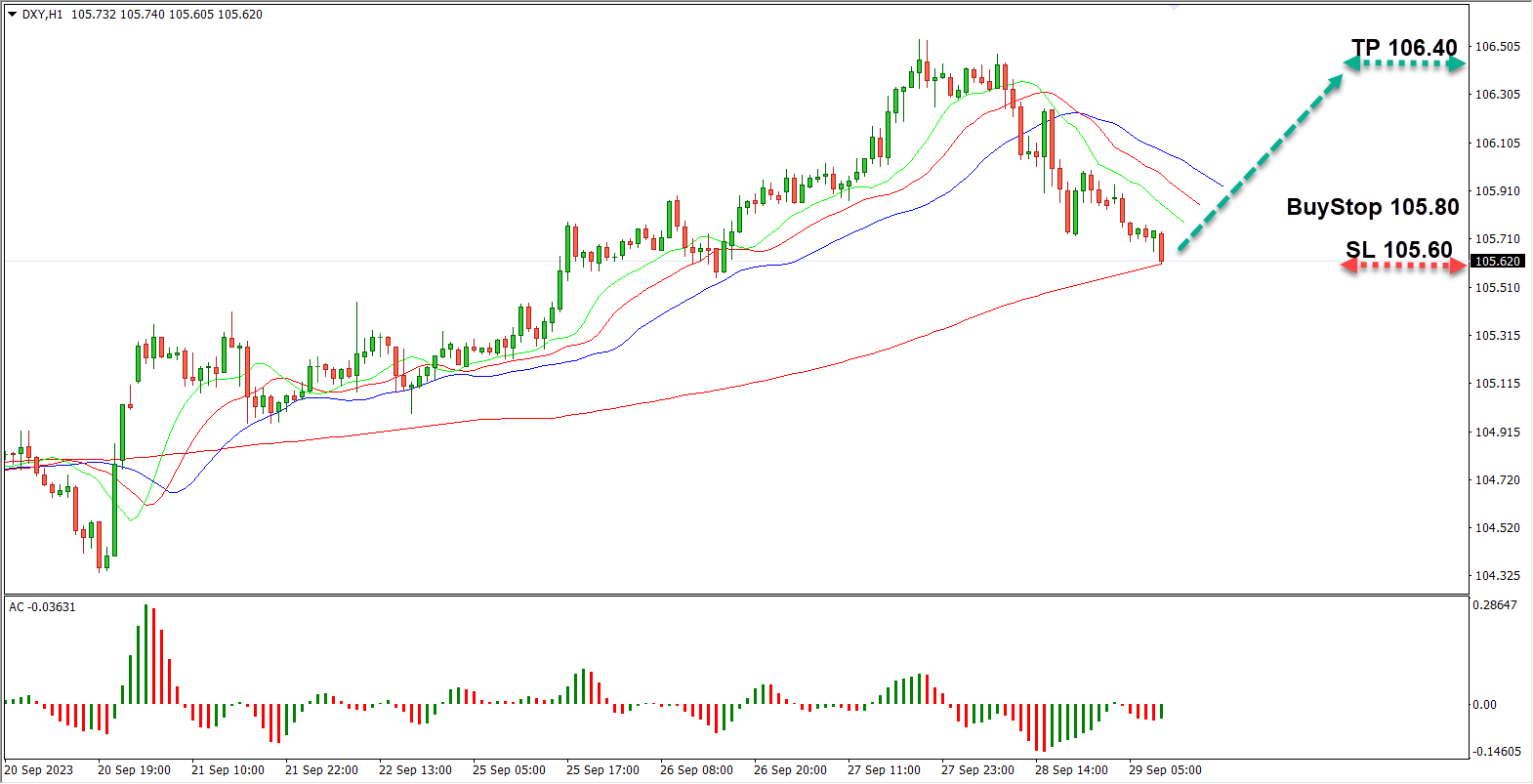Click the 104.325 price axis label
The height and width of the screenshot is (784, 1533).
point(1497,576)
